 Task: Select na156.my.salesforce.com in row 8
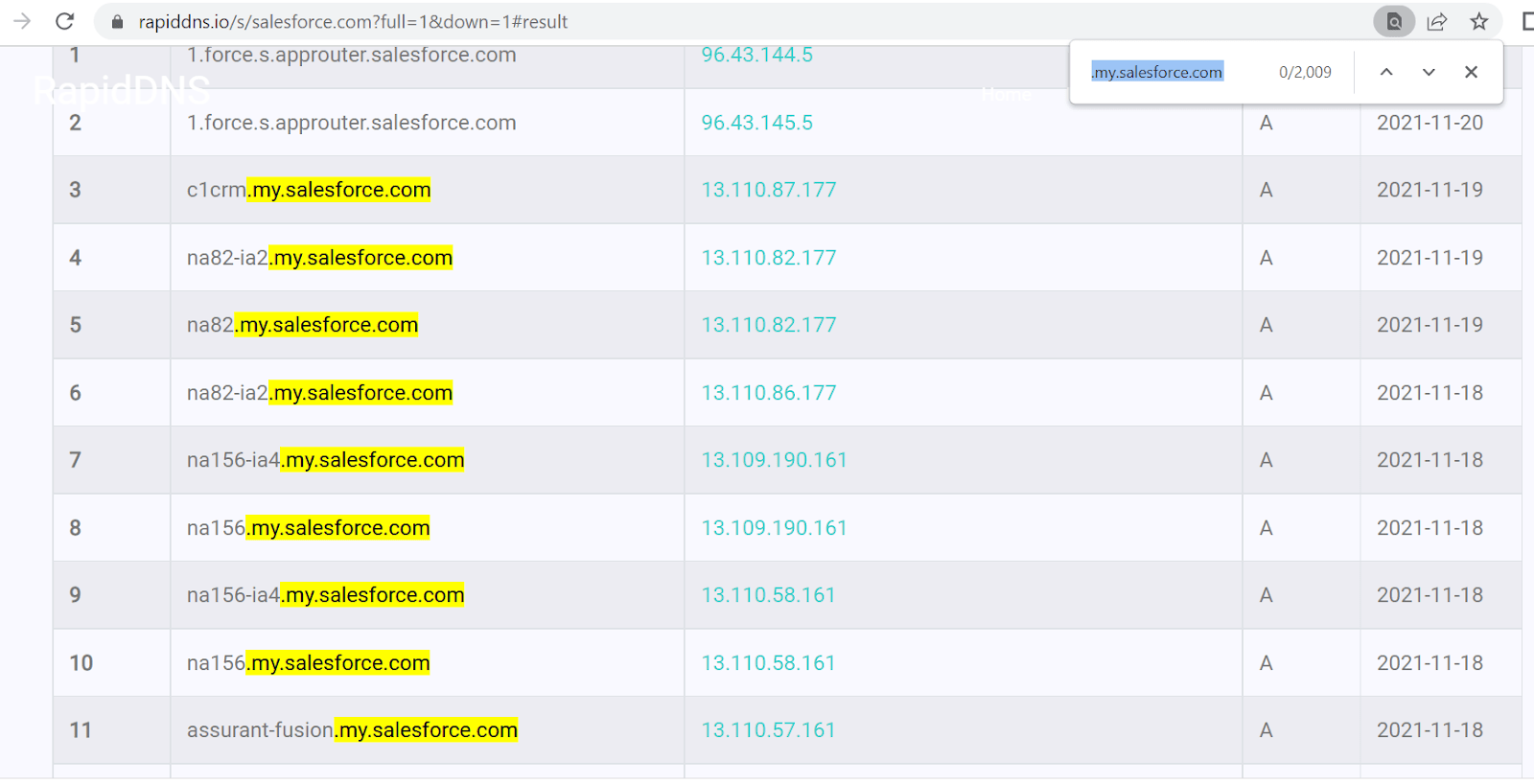click(308, 528)
